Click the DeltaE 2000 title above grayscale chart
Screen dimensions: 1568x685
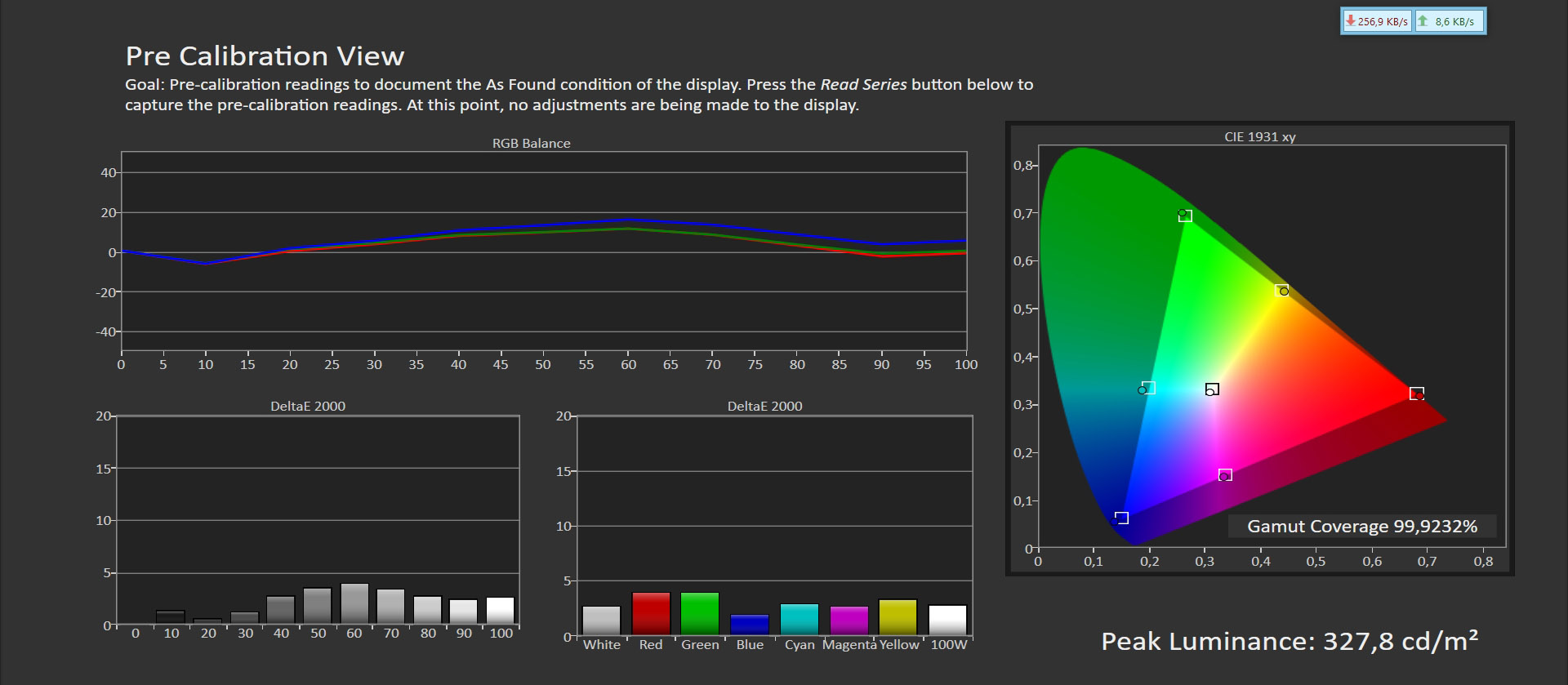point(308,407)
